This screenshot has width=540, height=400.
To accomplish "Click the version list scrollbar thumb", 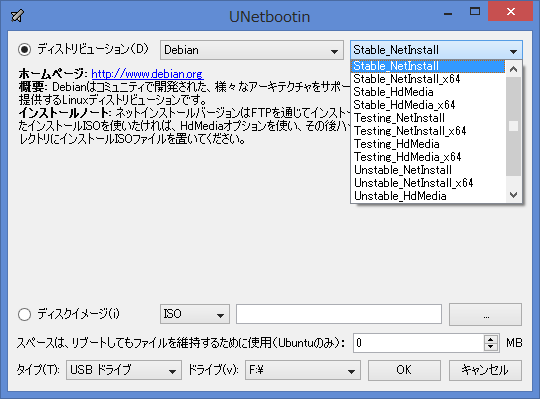I will [513, 126].
